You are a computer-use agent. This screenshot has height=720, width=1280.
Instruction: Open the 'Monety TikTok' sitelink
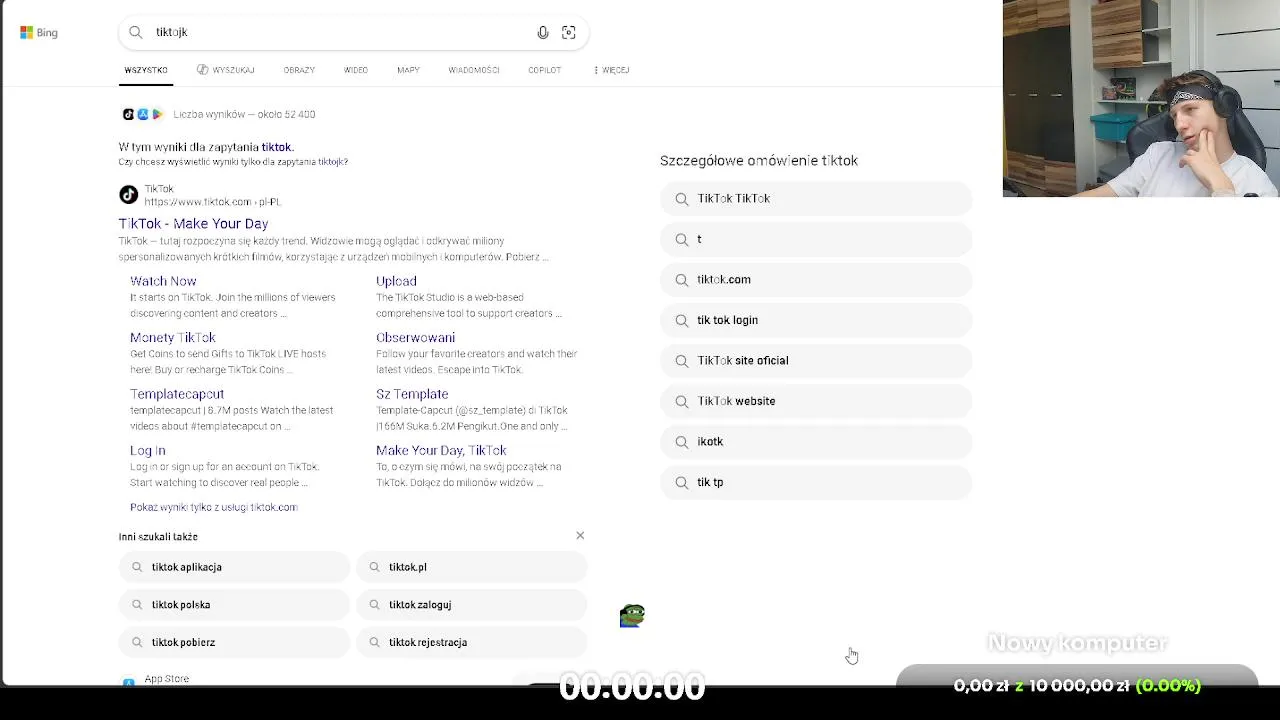point(172,338)
